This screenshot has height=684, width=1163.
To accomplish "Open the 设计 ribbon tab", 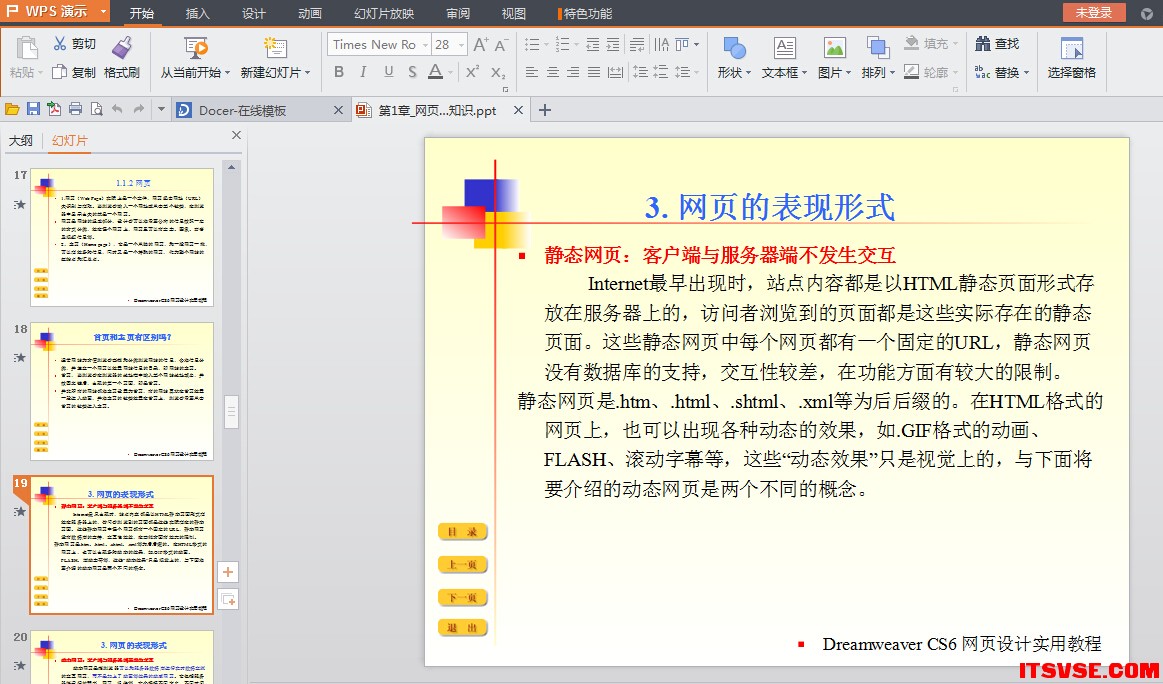I will pos(254,13).
